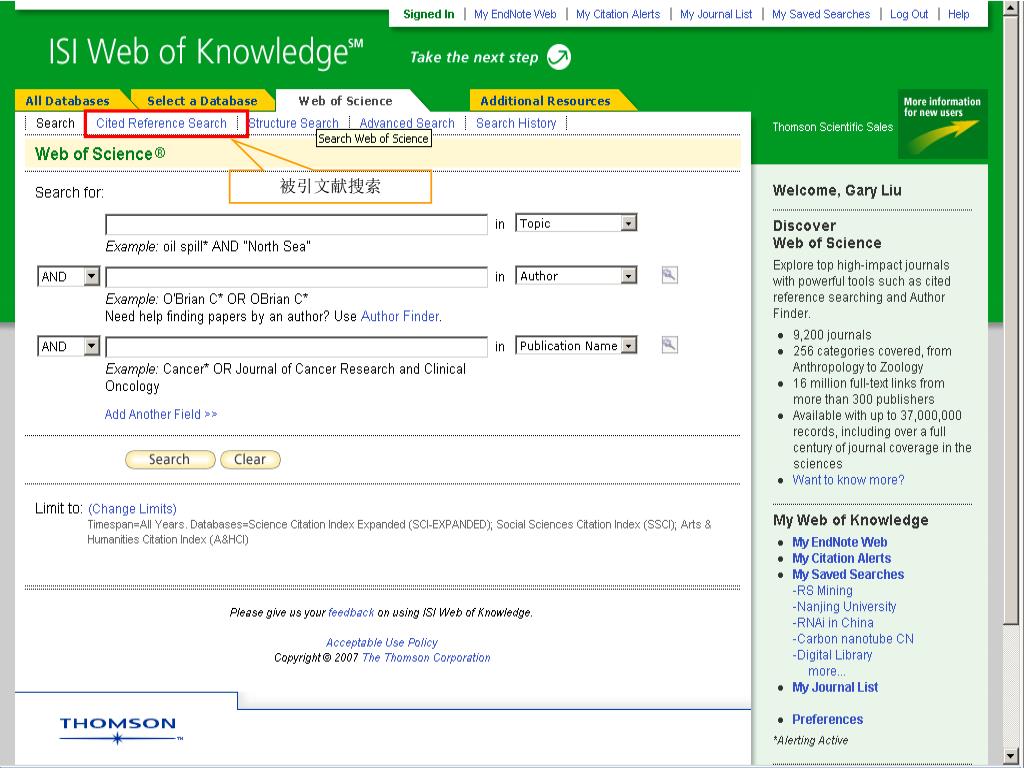Switch to the All Databases tab
The height and width of the screenshot is (768, 1024).
[67, 101]
